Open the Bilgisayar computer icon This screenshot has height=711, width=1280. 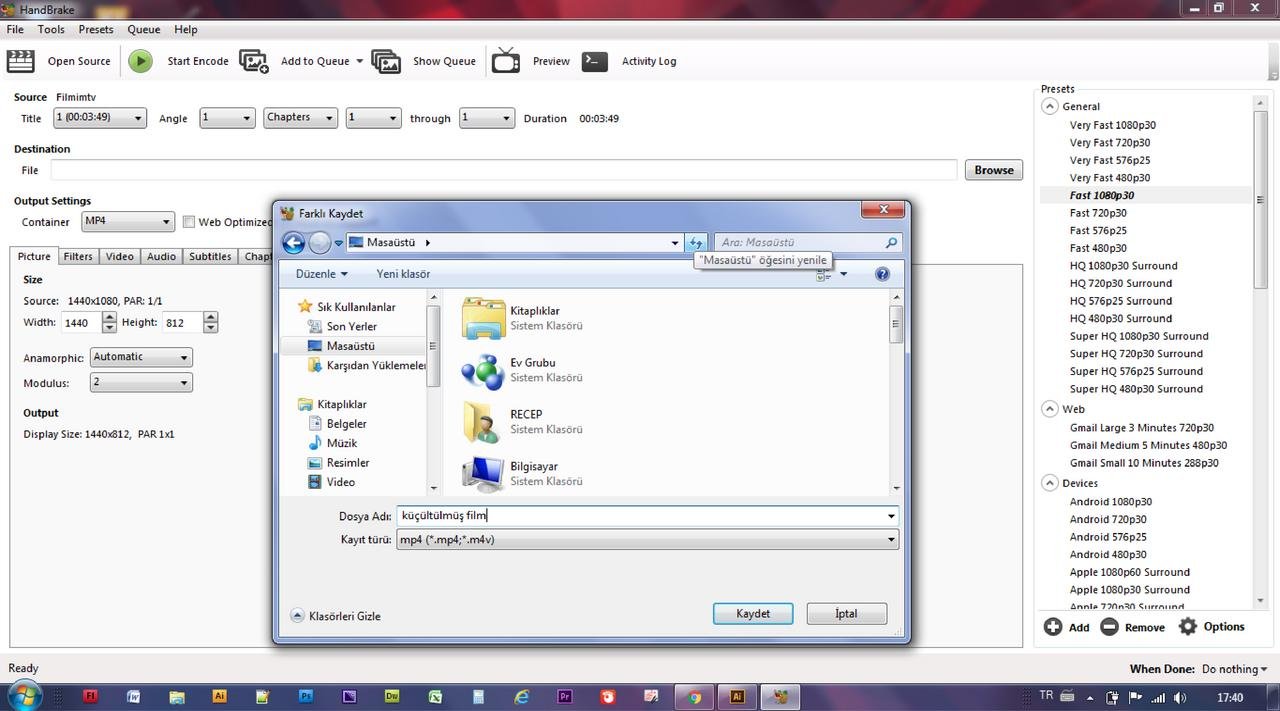point(483,473)
